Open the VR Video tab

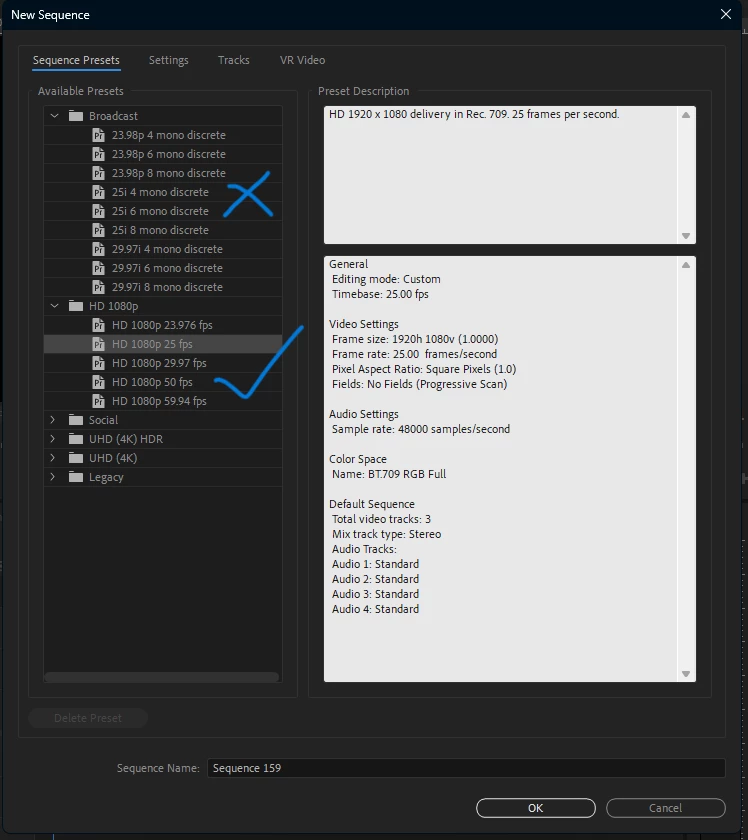pyautogui.click(x=302, y=60)
